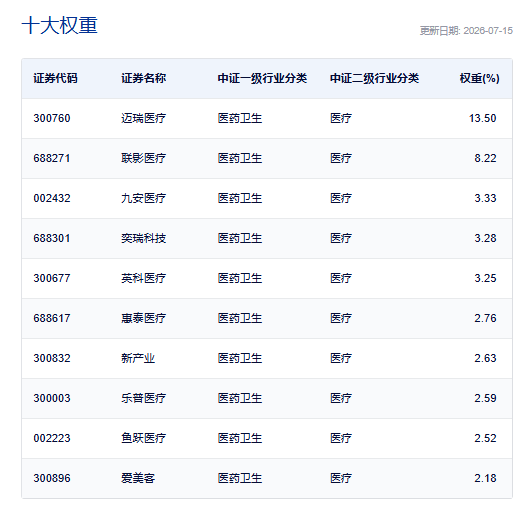
Task: Click security name 奕瑞科技
Action: coord(144,238)
